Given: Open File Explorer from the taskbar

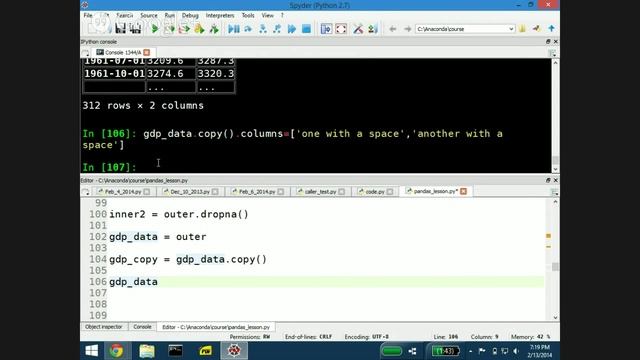Looking at the screenshot, I should click(147, 351).
